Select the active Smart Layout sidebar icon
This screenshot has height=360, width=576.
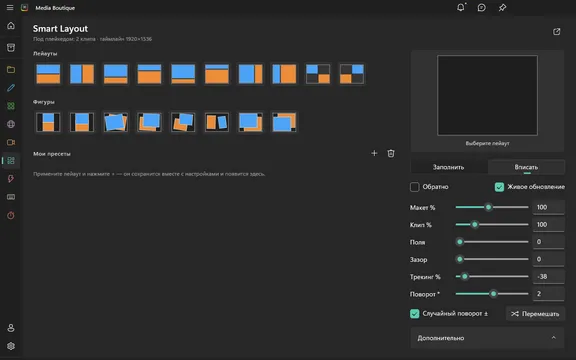tap(11, 161)
